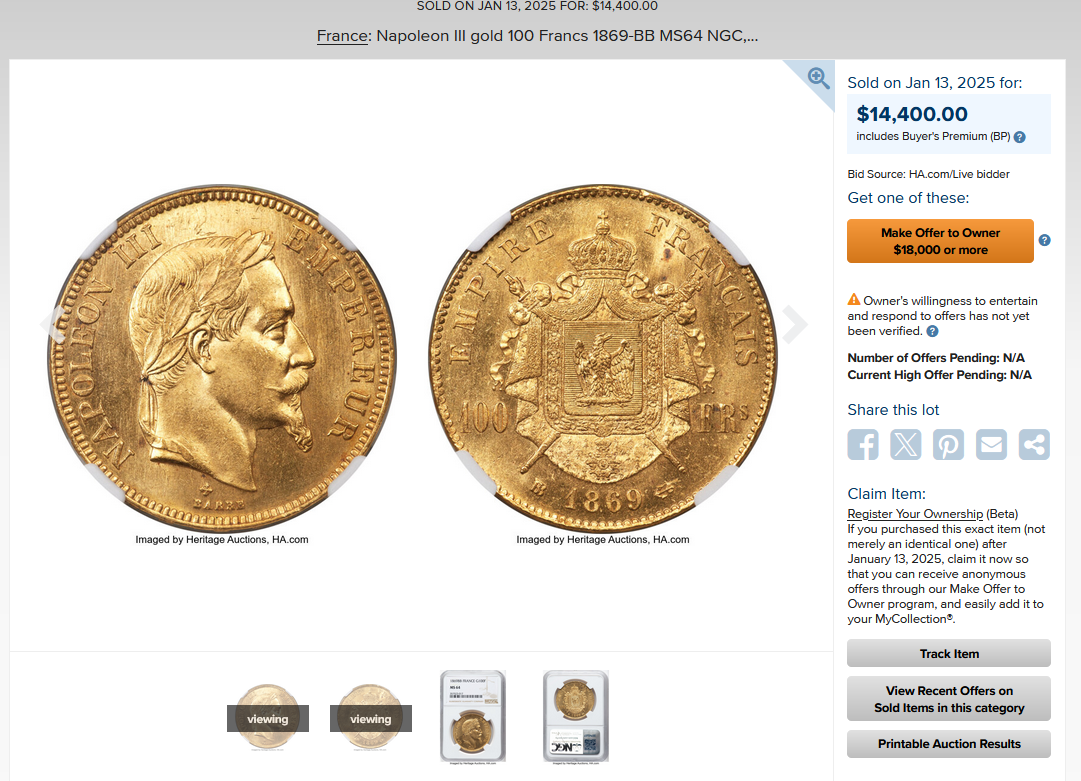The height and width of the screenshot is (781, 1081).
Task: Share lot via email icon
Action: point(991,445)
